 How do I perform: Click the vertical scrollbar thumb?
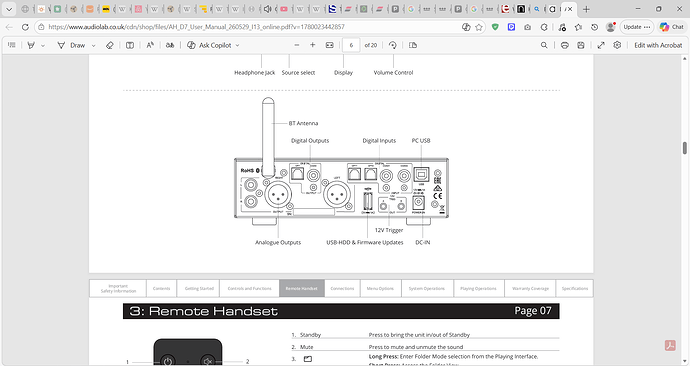685,148
